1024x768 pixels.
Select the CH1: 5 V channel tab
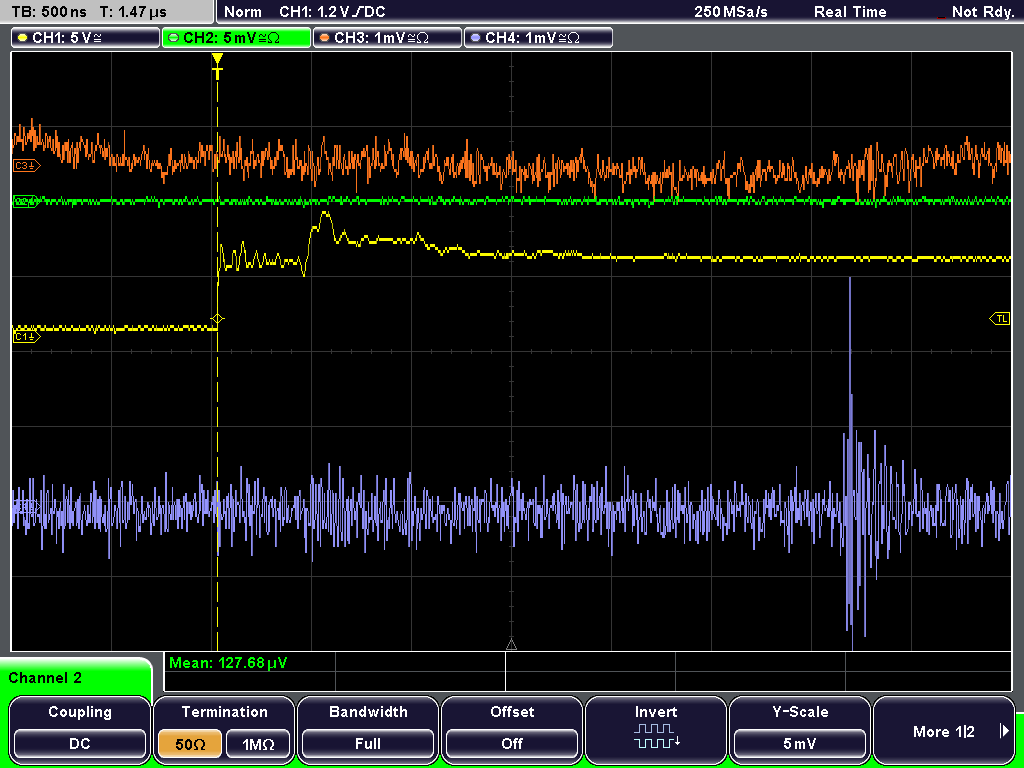click(86, 38)
